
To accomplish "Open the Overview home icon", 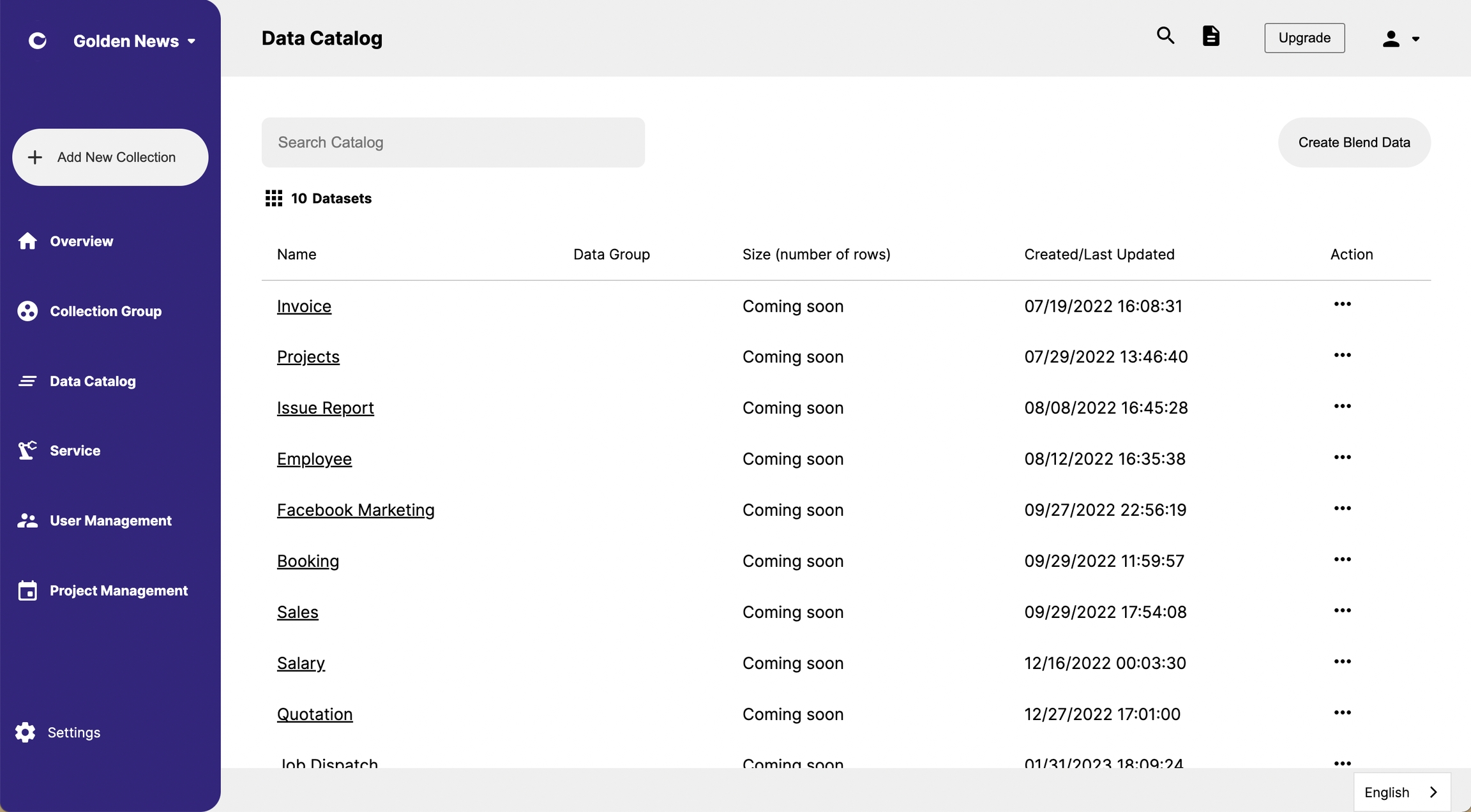I will click(27, 241).
